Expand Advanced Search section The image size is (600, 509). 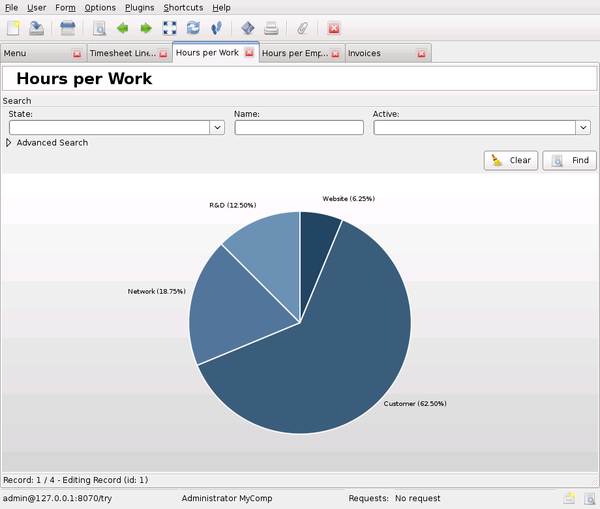coord(8,143)
